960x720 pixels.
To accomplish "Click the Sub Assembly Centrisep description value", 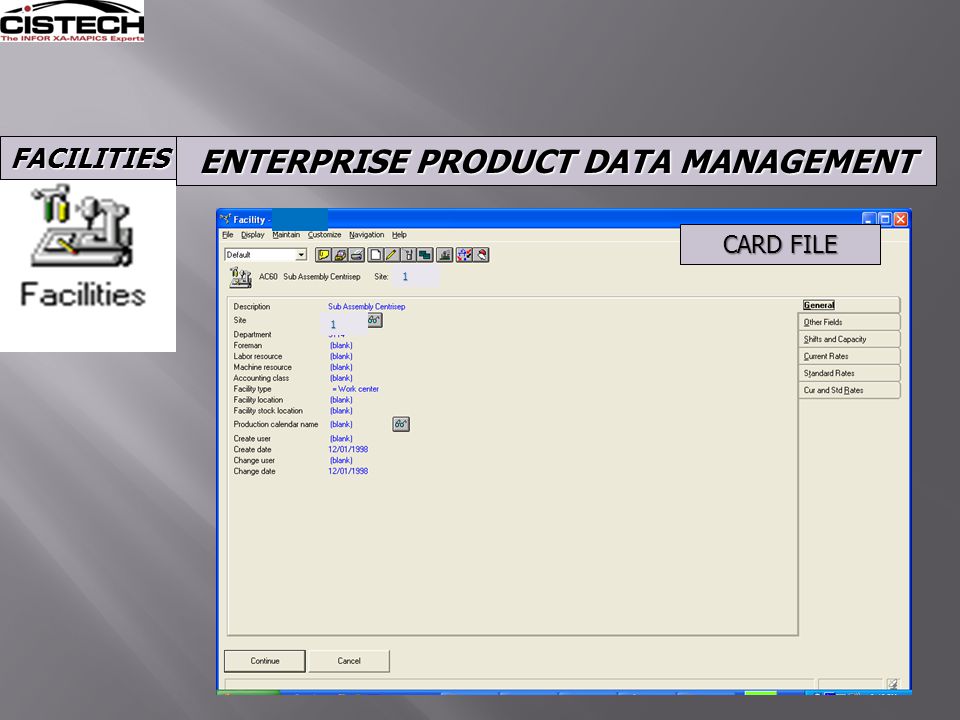I will click(366, 307).
